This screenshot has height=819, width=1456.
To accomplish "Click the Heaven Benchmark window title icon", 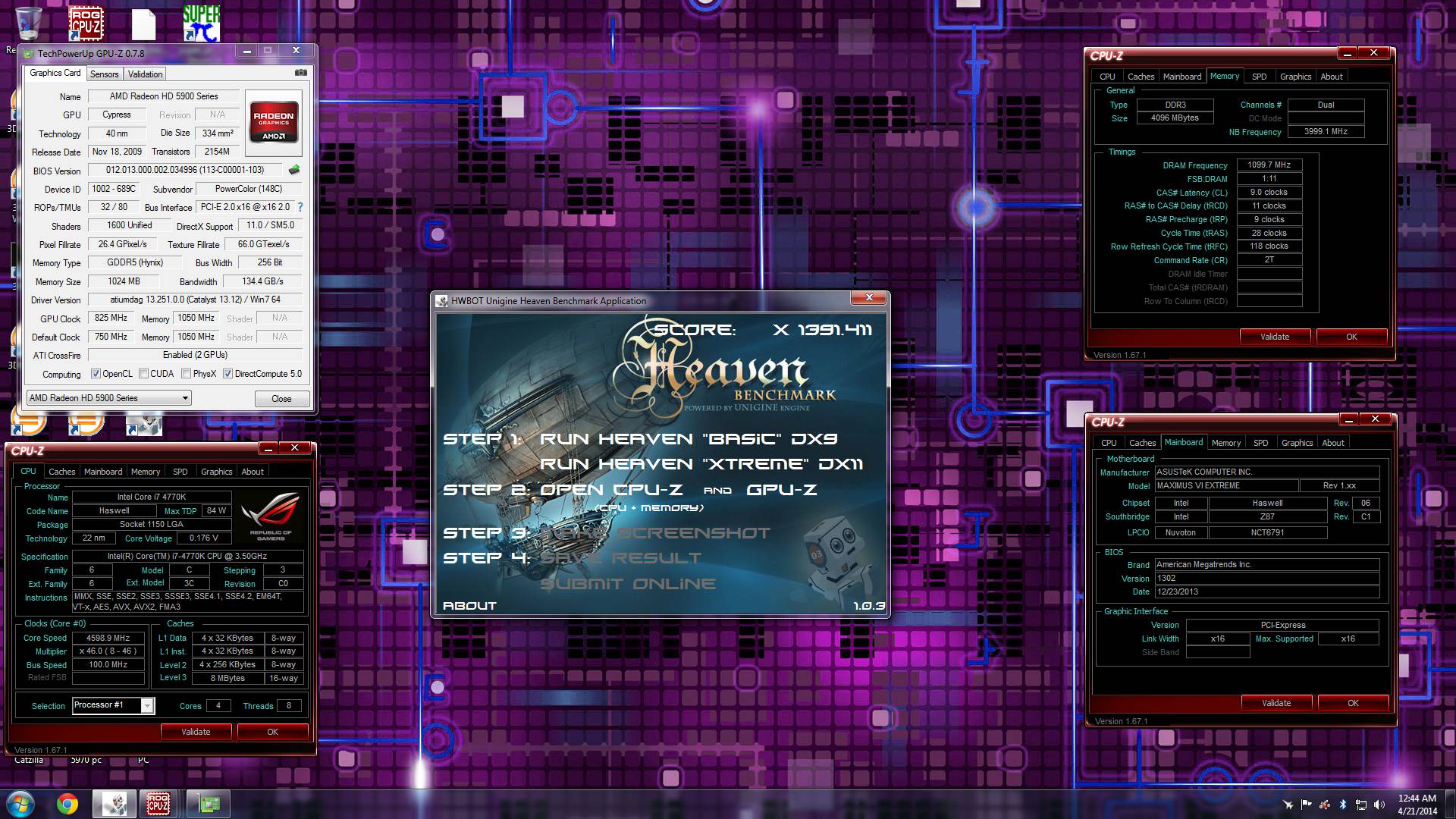I will (x=442, y=301).
